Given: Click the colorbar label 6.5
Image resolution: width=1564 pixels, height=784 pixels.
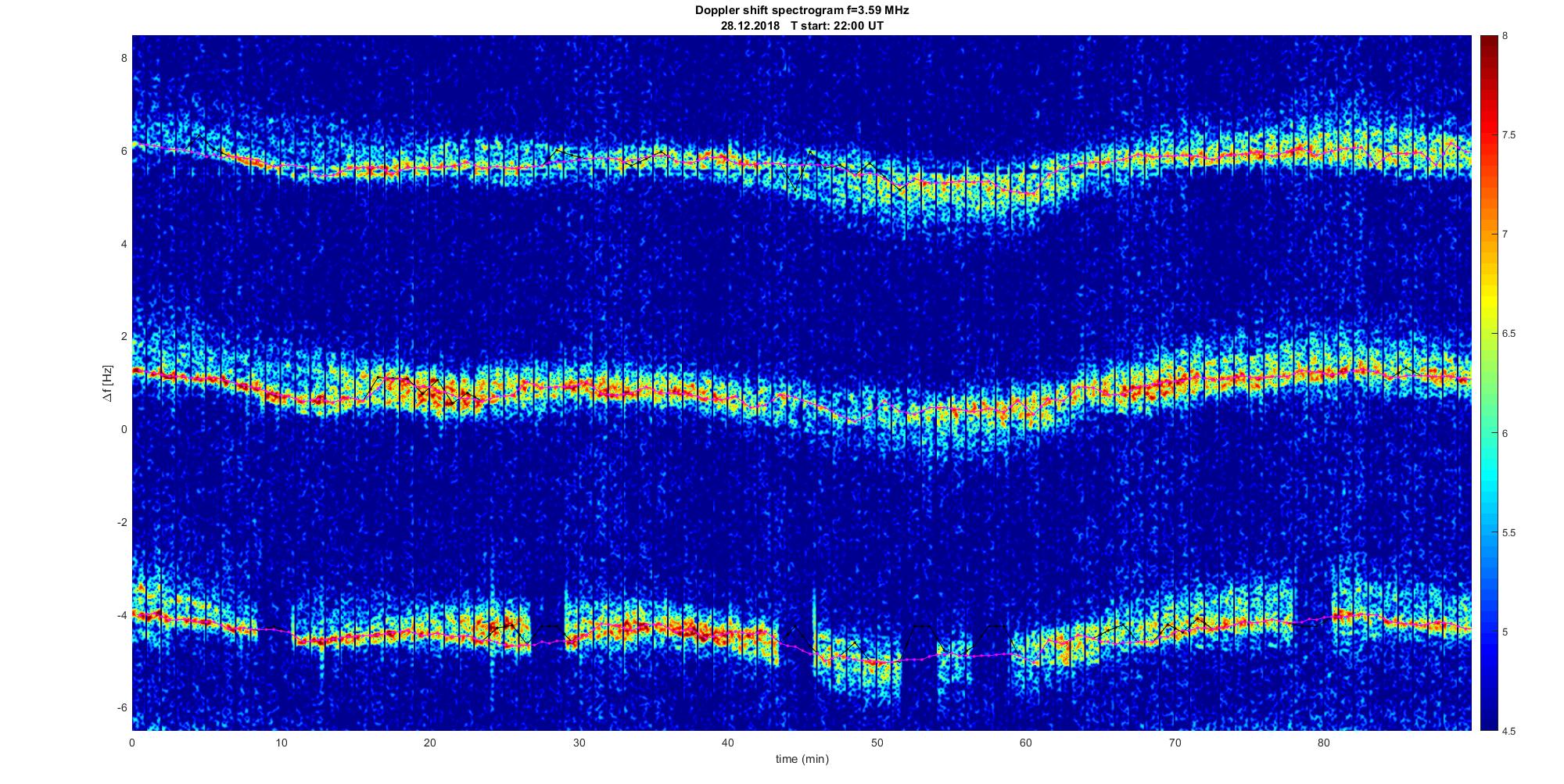Looking at the screenshot, I should click(1509, 334).
